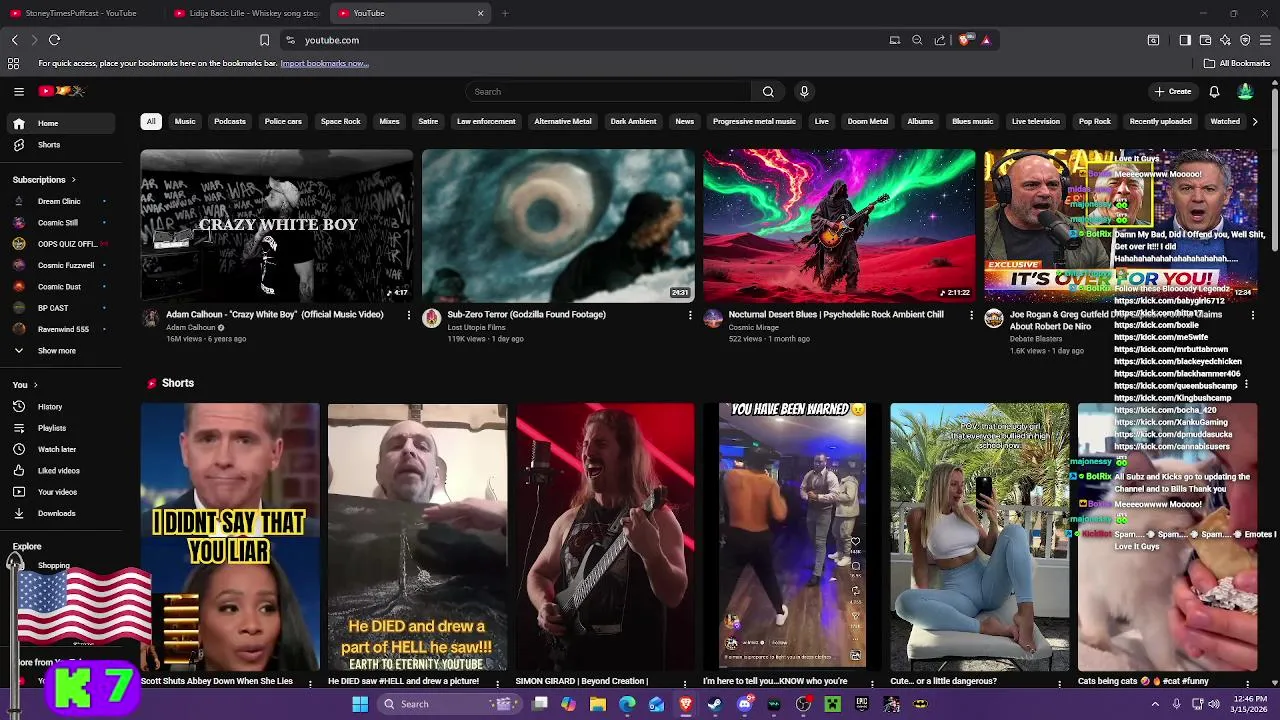Open options menu for Crazy White Boy video

click(408, 315)
